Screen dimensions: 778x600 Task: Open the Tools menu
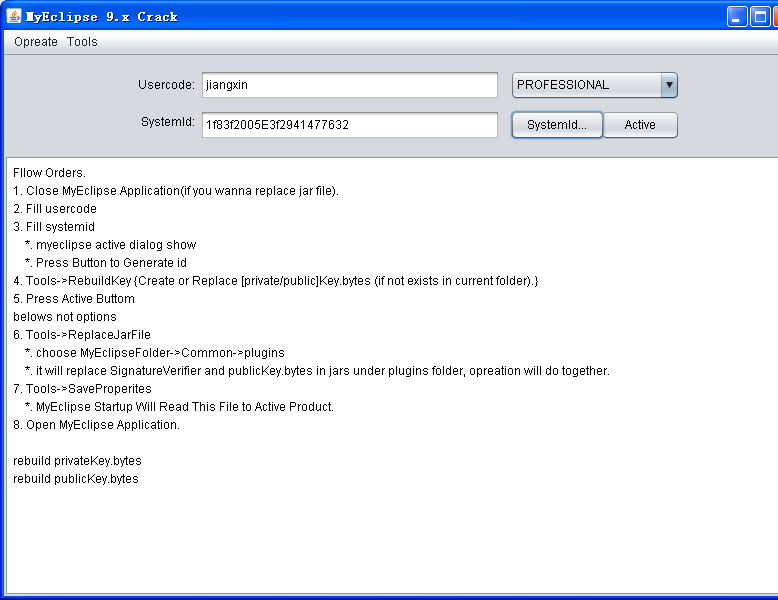82,42
